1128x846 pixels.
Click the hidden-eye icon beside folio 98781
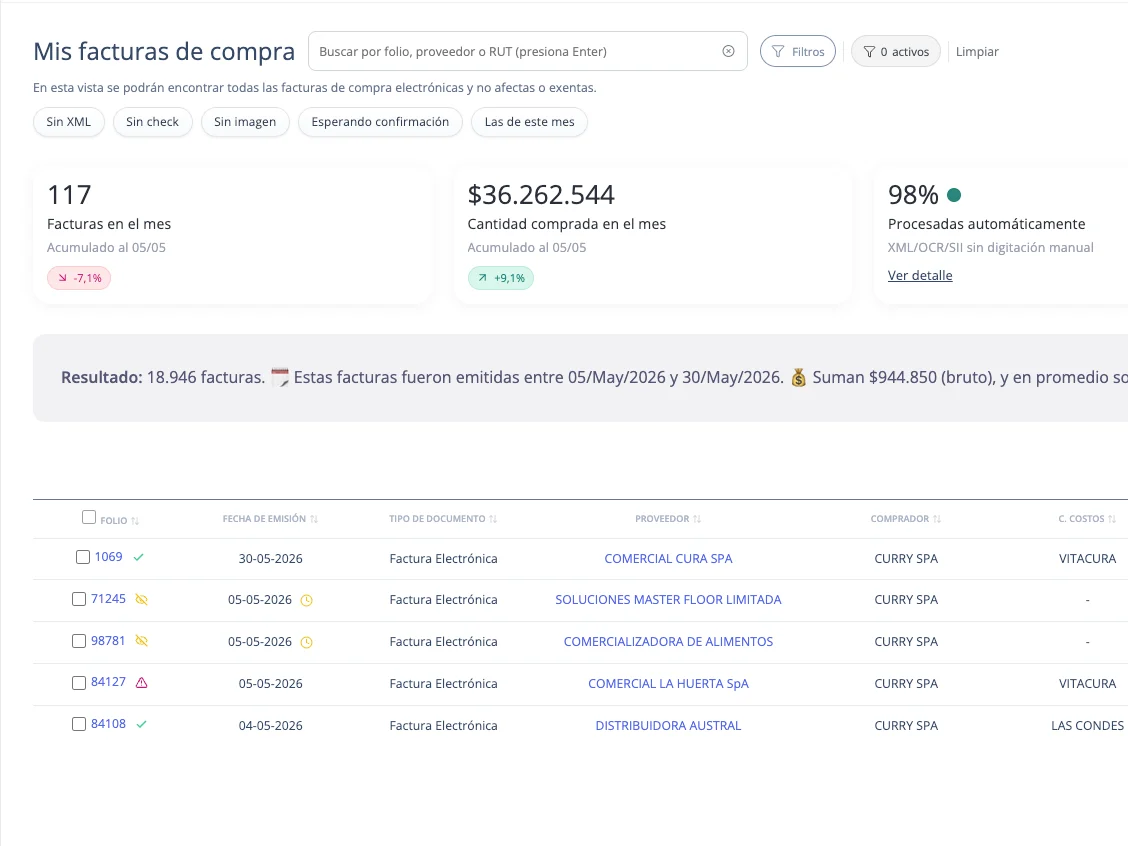(x=142, y=641)
